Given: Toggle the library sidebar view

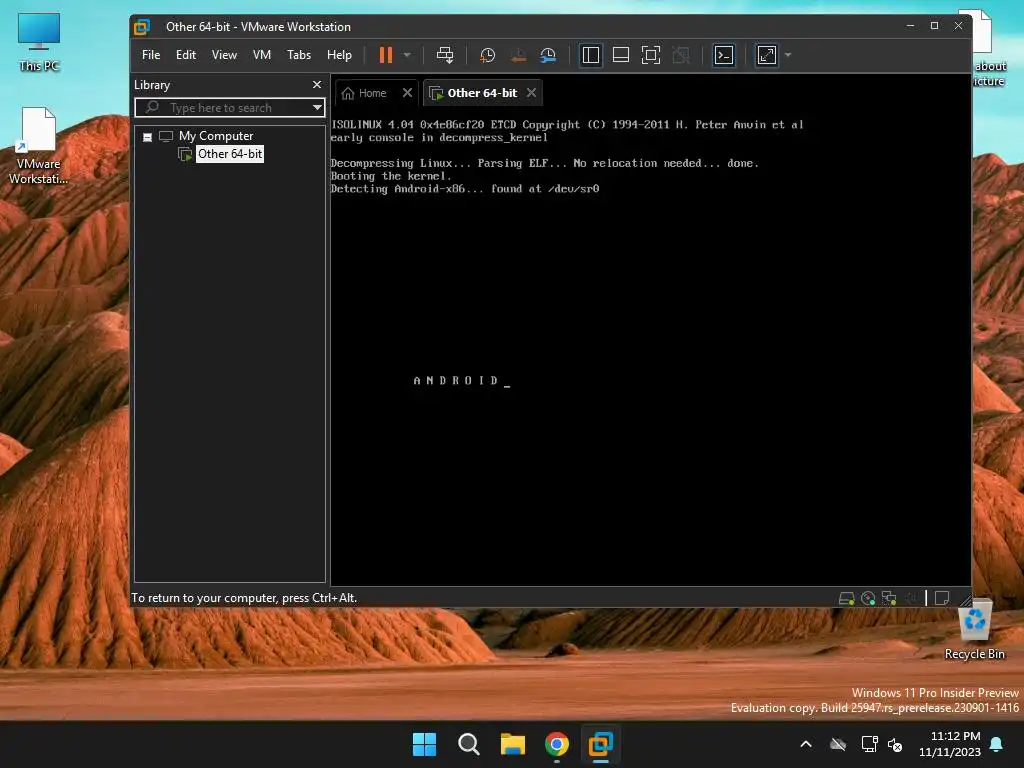Looking at the screenshot, I should [590, 55].
